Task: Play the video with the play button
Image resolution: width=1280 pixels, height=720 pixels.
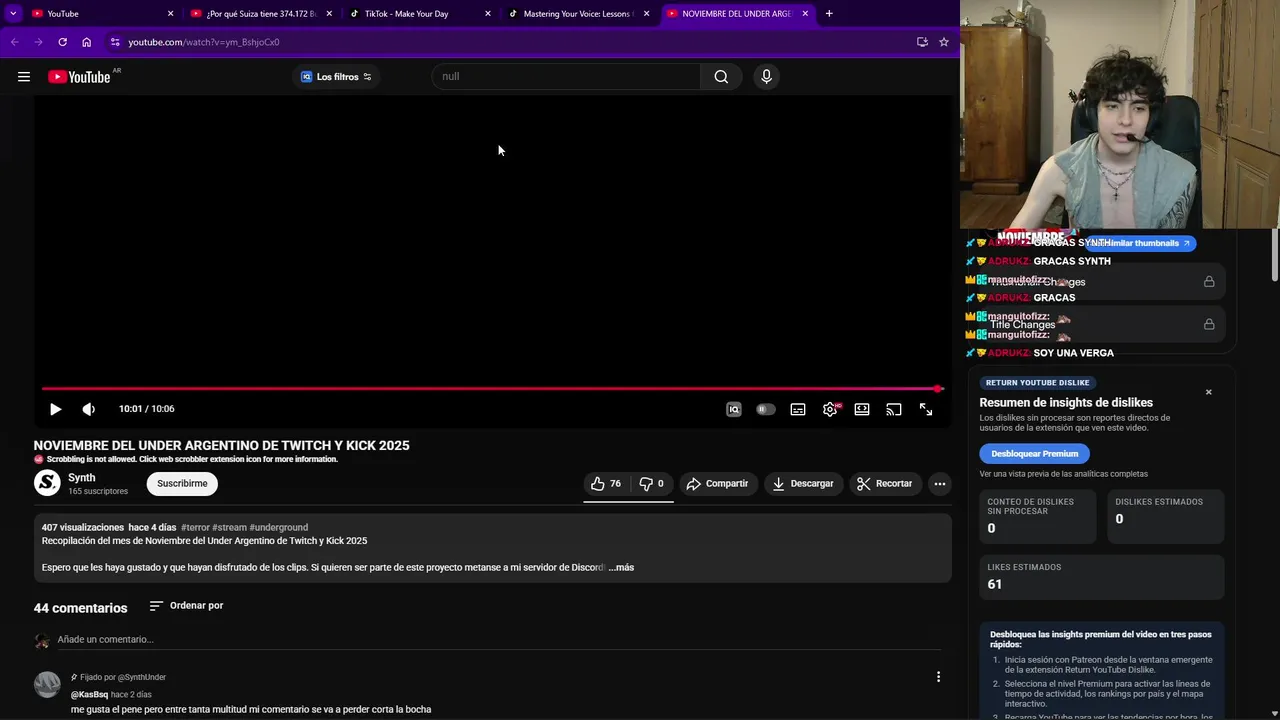Action: click(55, 409)
